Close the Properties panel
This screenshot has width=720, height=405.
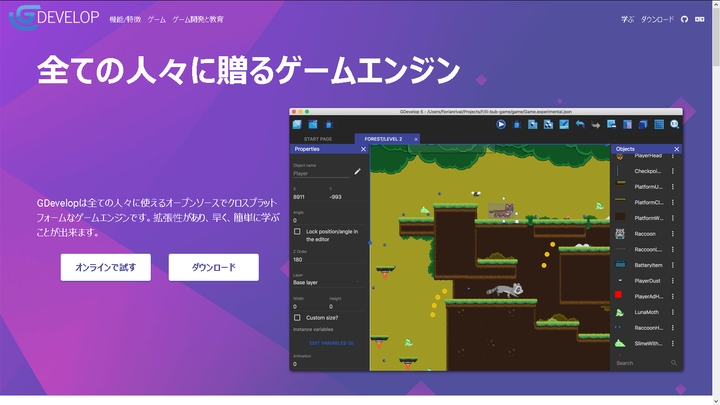tap(363, 149)
